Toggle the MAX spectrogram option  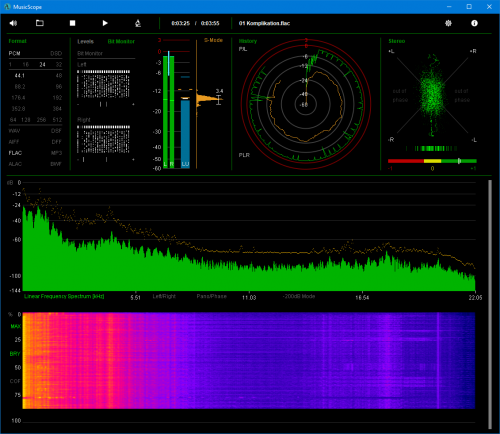point(15,326)
